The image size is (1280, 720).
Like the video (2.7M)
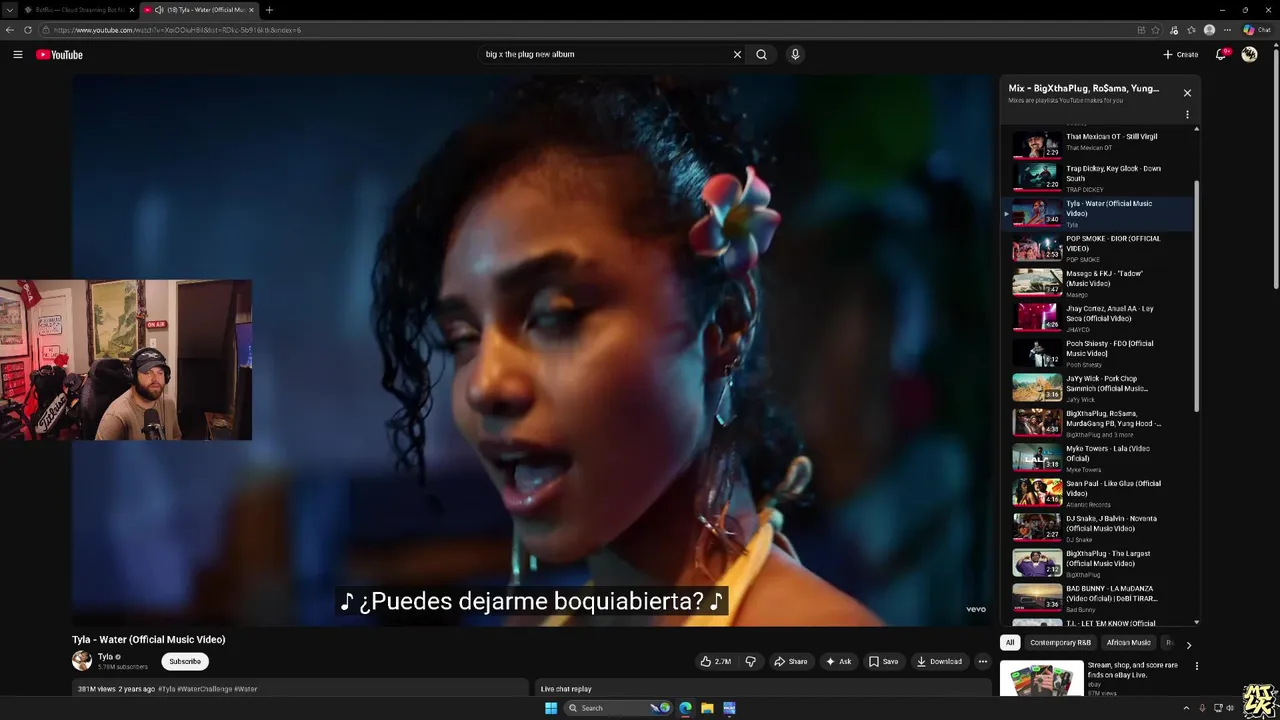click(x=716, y=661)
